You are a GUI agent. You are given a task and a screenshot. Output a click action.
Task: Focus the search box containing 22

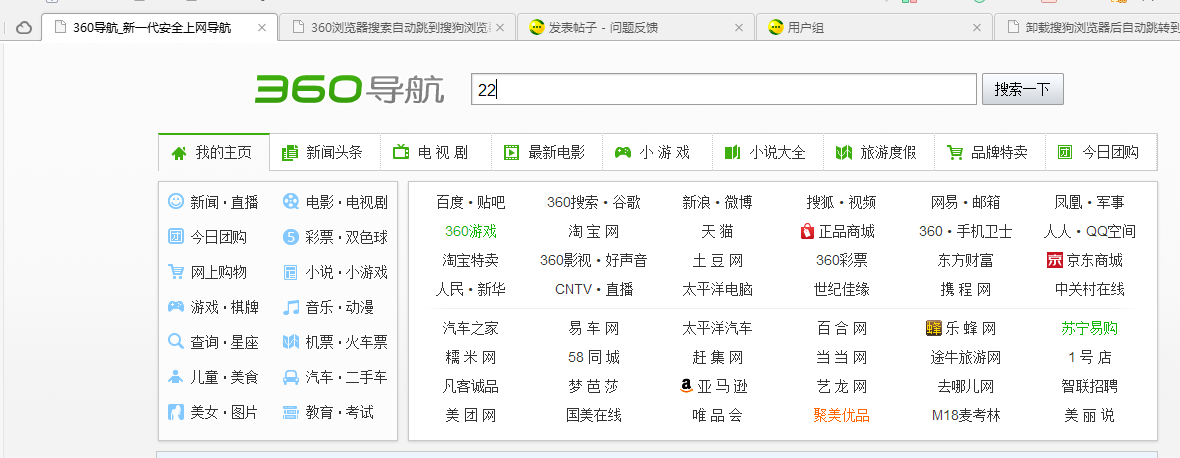coord(723,89)
